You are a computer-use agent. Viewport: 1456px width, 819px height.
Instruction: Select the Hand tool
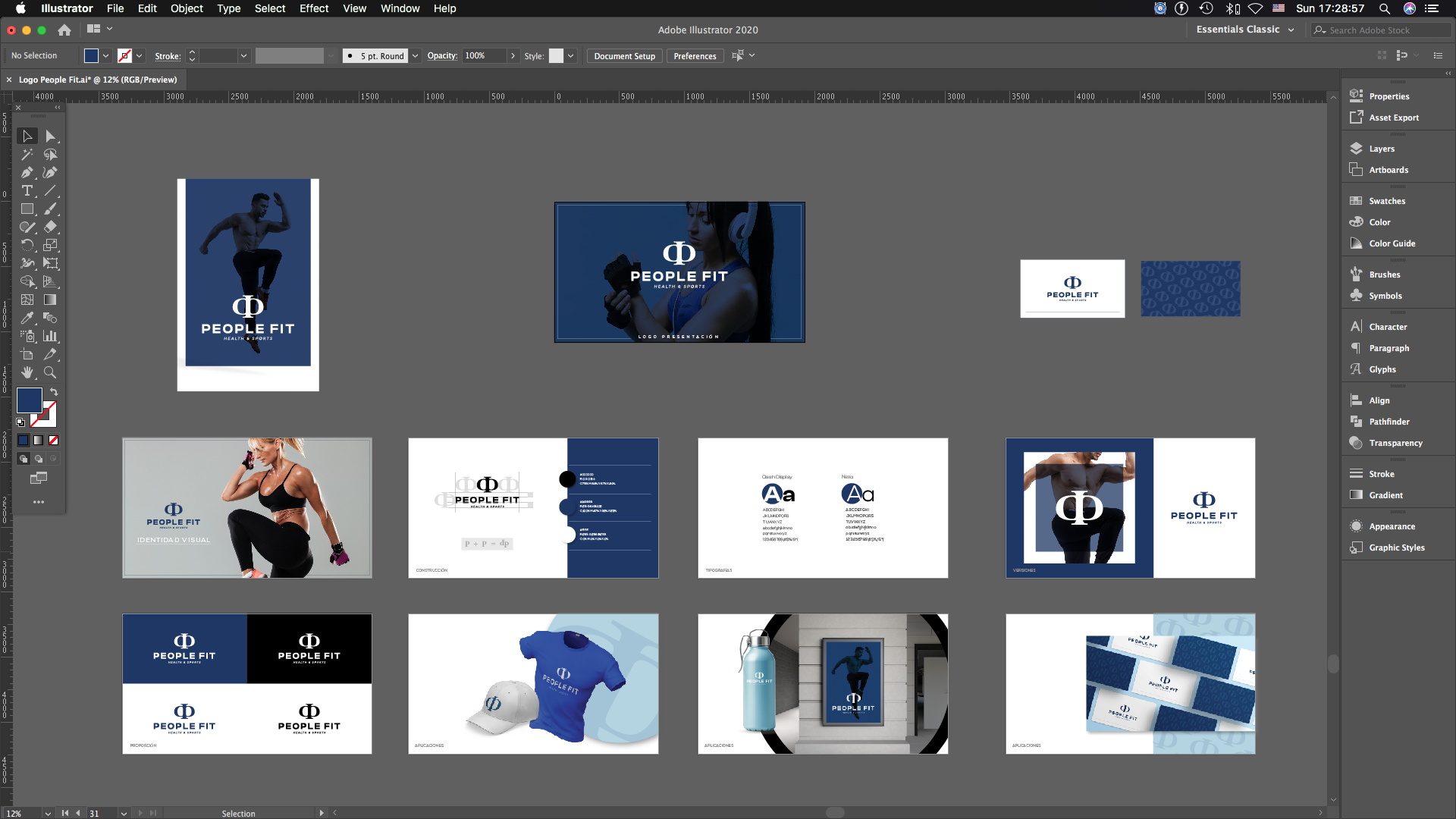tap(27, 373)
